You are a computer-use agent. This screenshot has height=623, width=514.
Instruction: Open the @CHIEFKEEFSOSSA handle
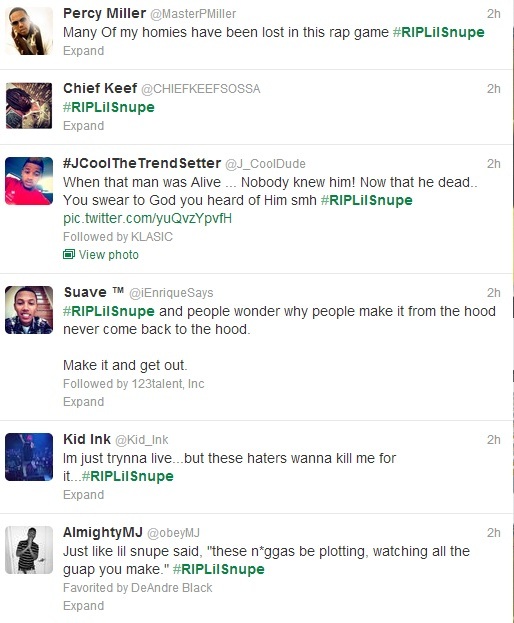pos(201,89)
